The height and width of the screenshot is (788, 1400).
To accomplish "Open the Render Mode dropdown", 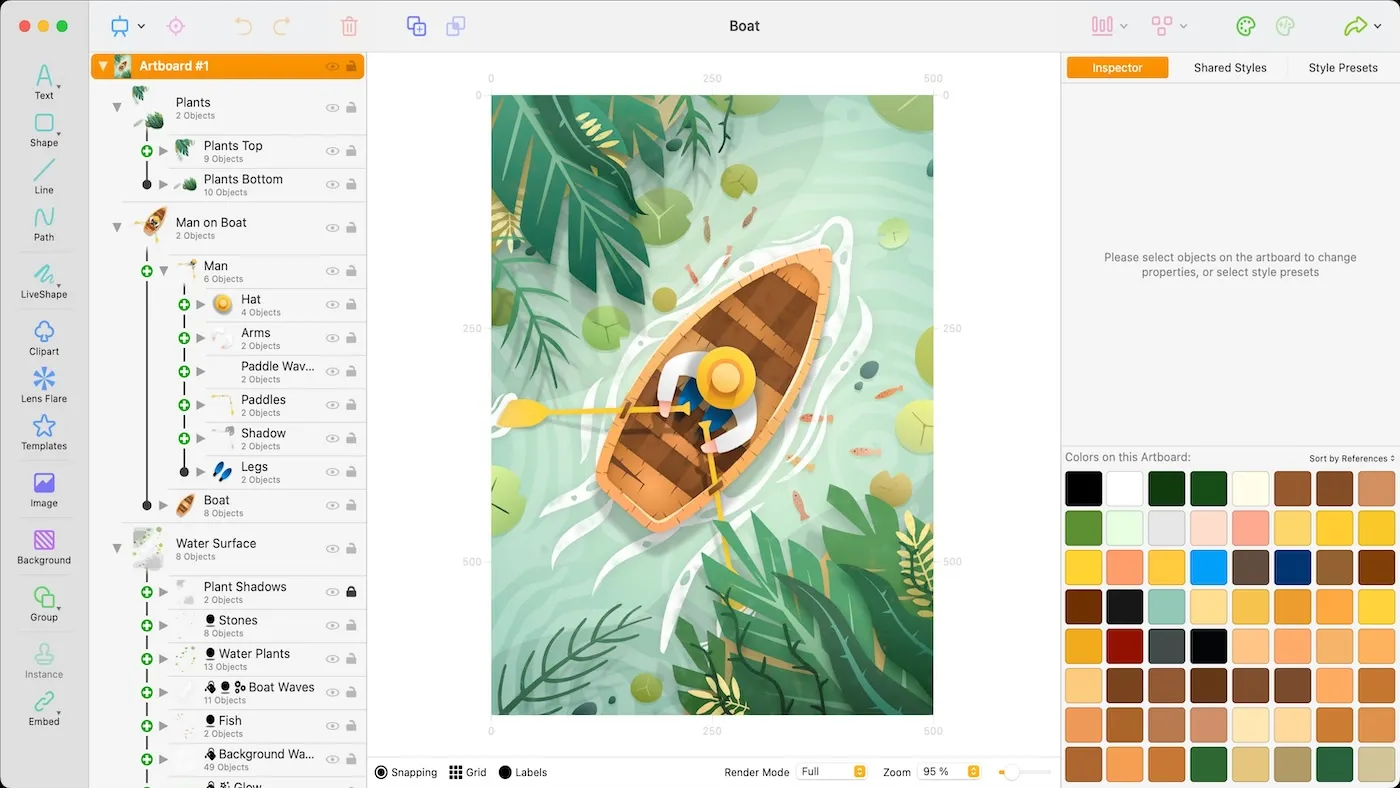I will (x=832, y=772).
